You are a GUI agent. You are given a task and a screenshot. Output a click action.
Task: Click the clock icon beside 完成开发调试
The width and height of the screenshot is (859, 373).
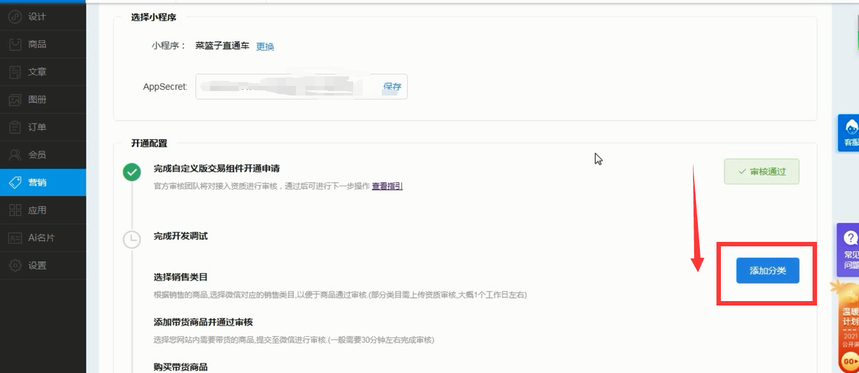click(131, 239)
